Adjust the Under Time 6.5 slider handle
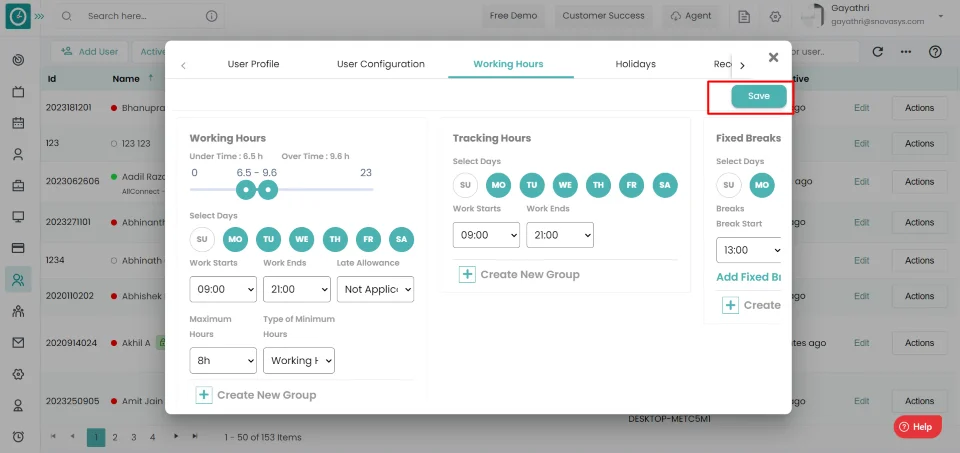Screen dimensions: 960x453 click(x=246, y=190)
